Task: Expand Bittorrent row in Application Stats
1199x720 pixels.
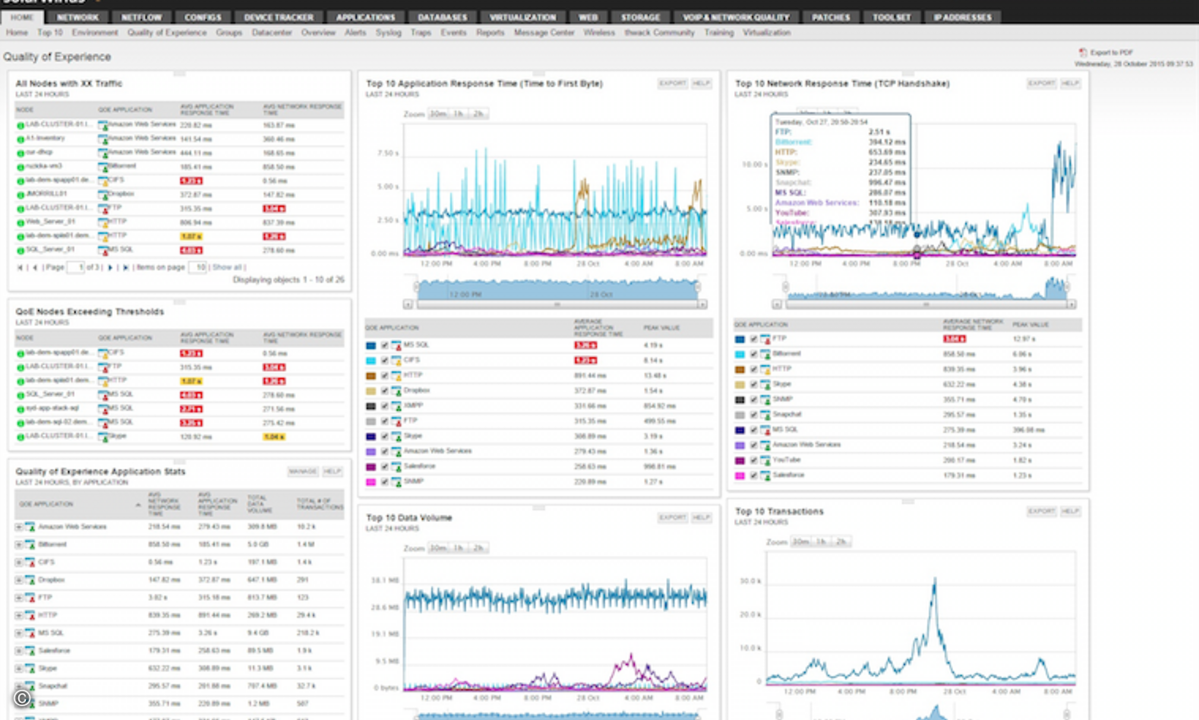Action: click(x=19, y=545)
